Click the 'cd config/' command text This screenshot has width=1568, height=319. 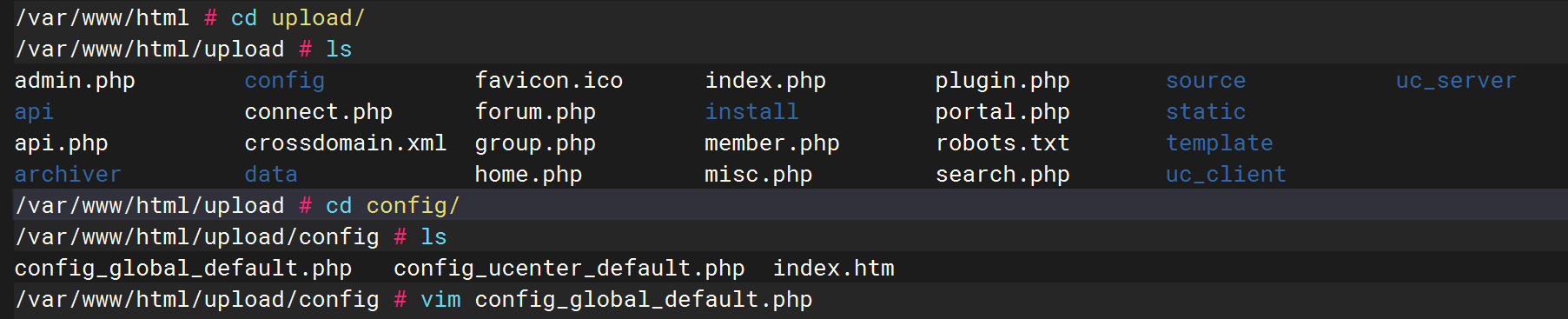[x=393, y=206]
